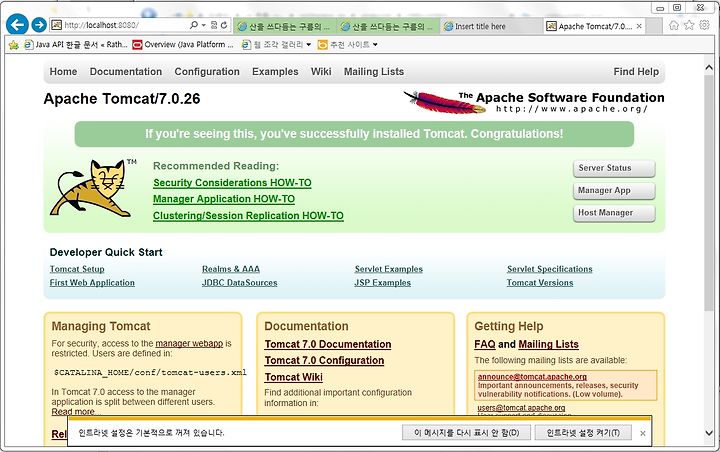Open First Web Application link

(x=92, y=283)
